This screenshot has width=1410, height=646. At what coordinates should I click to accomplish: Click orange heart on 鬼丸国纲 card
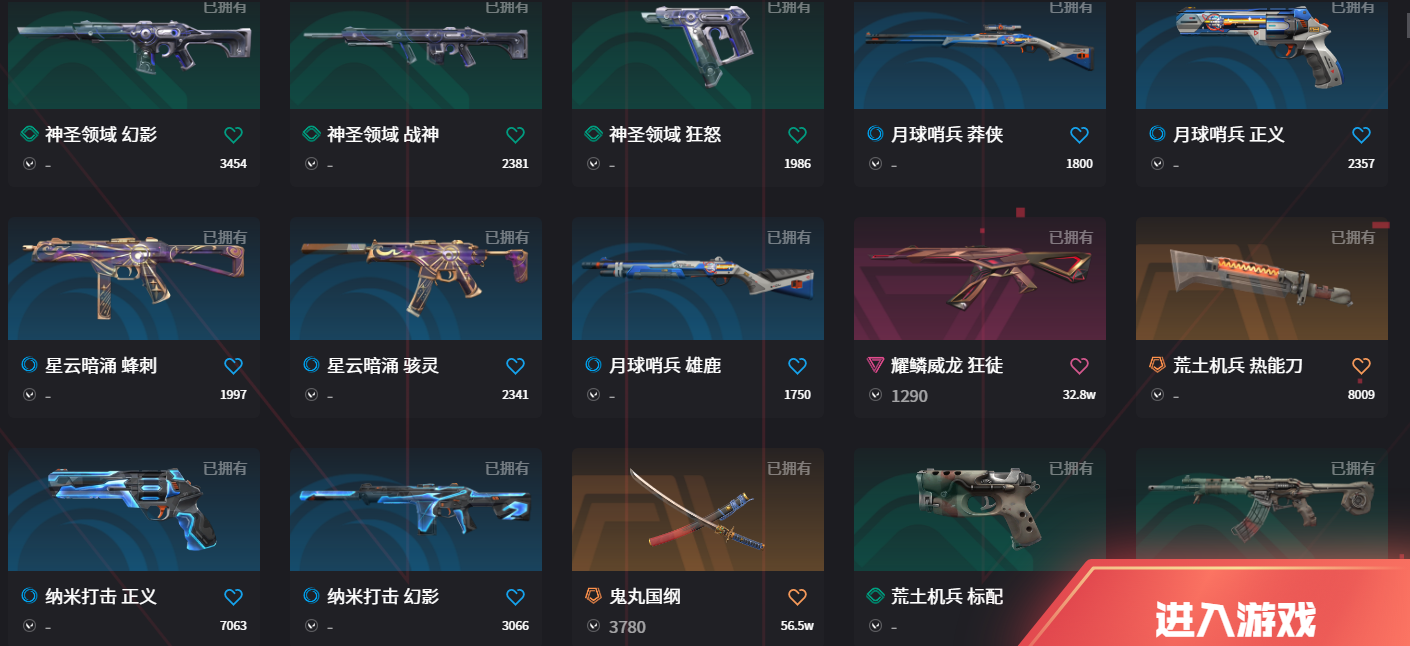pos(797,596)
